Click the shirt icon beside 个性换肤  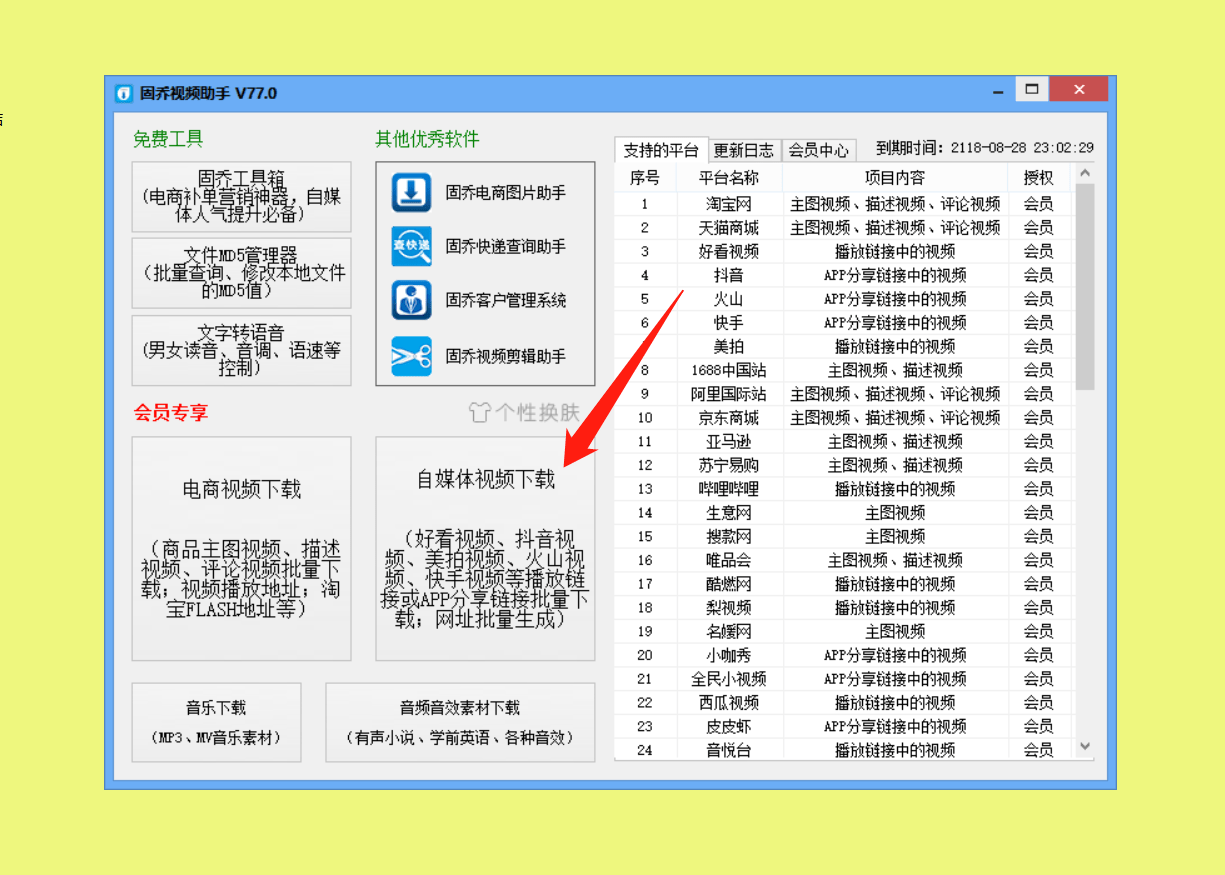[480, 412]
